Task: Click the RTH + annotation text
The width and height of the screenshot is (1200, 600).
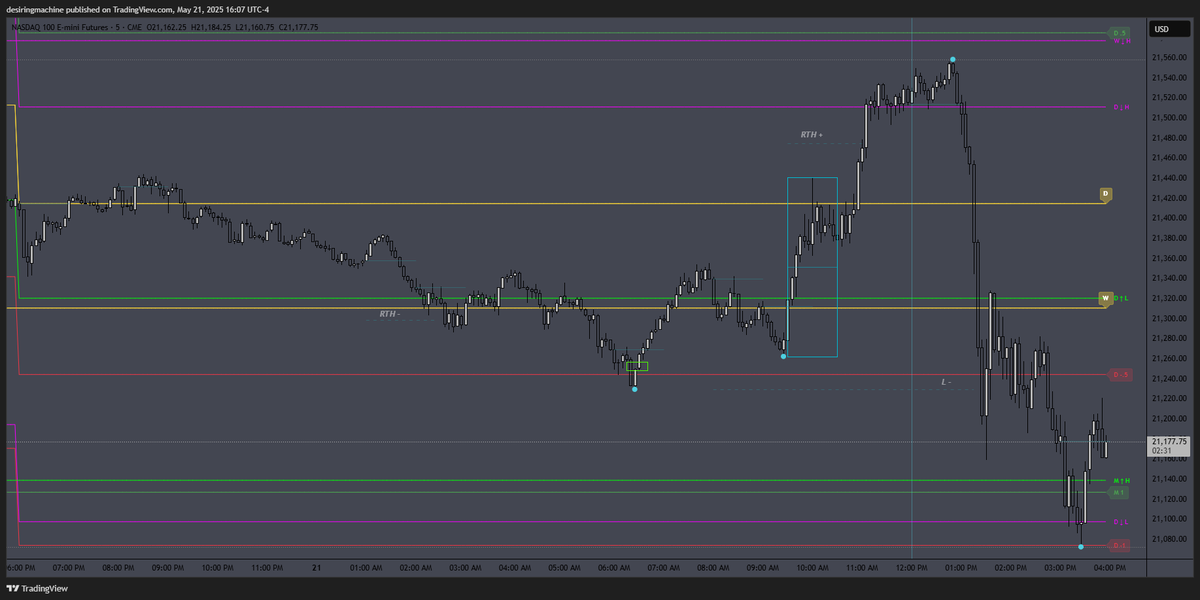Action: [x=811, y=134]
